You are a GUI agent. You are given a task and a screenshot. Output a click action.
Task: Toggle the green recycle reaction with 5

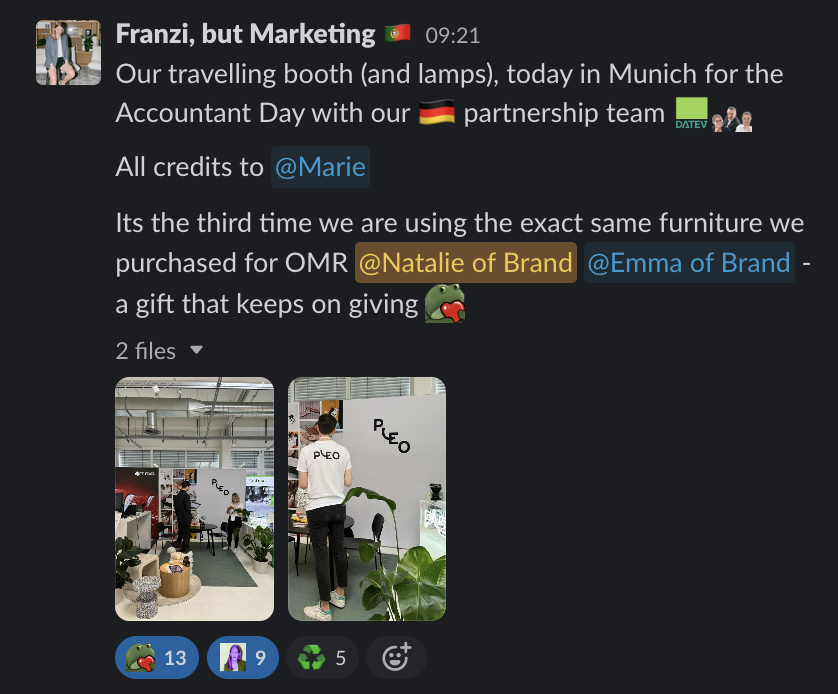click(322, 657)
